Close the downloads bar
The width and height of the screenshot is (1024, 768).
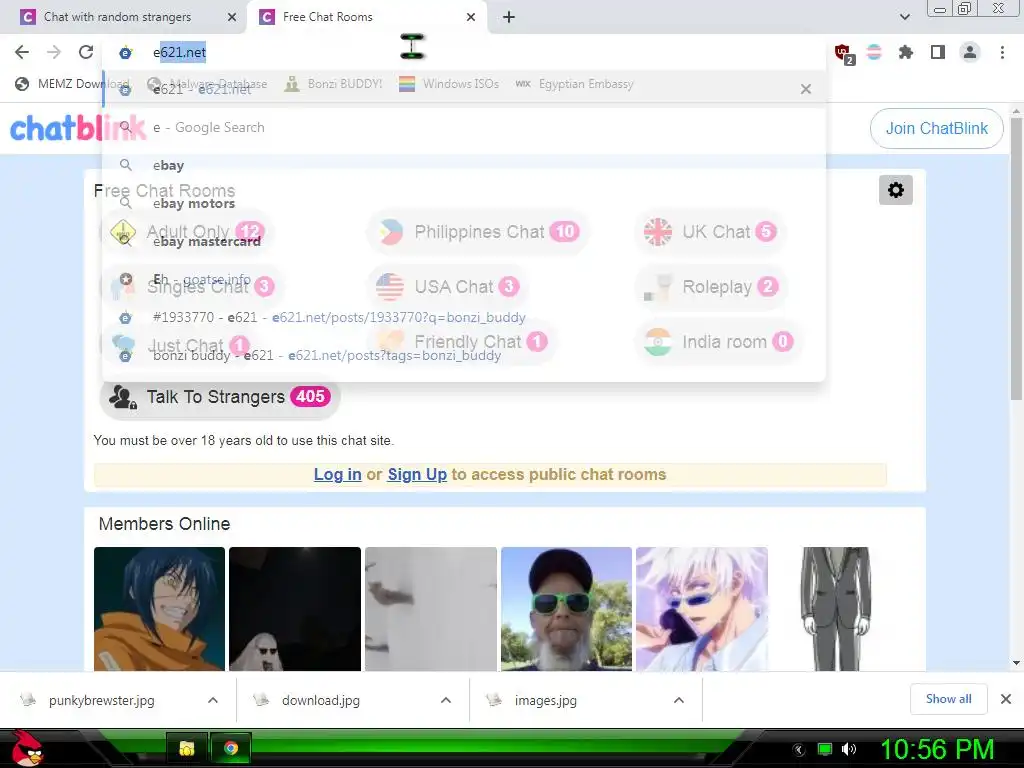pos(1006,699)
